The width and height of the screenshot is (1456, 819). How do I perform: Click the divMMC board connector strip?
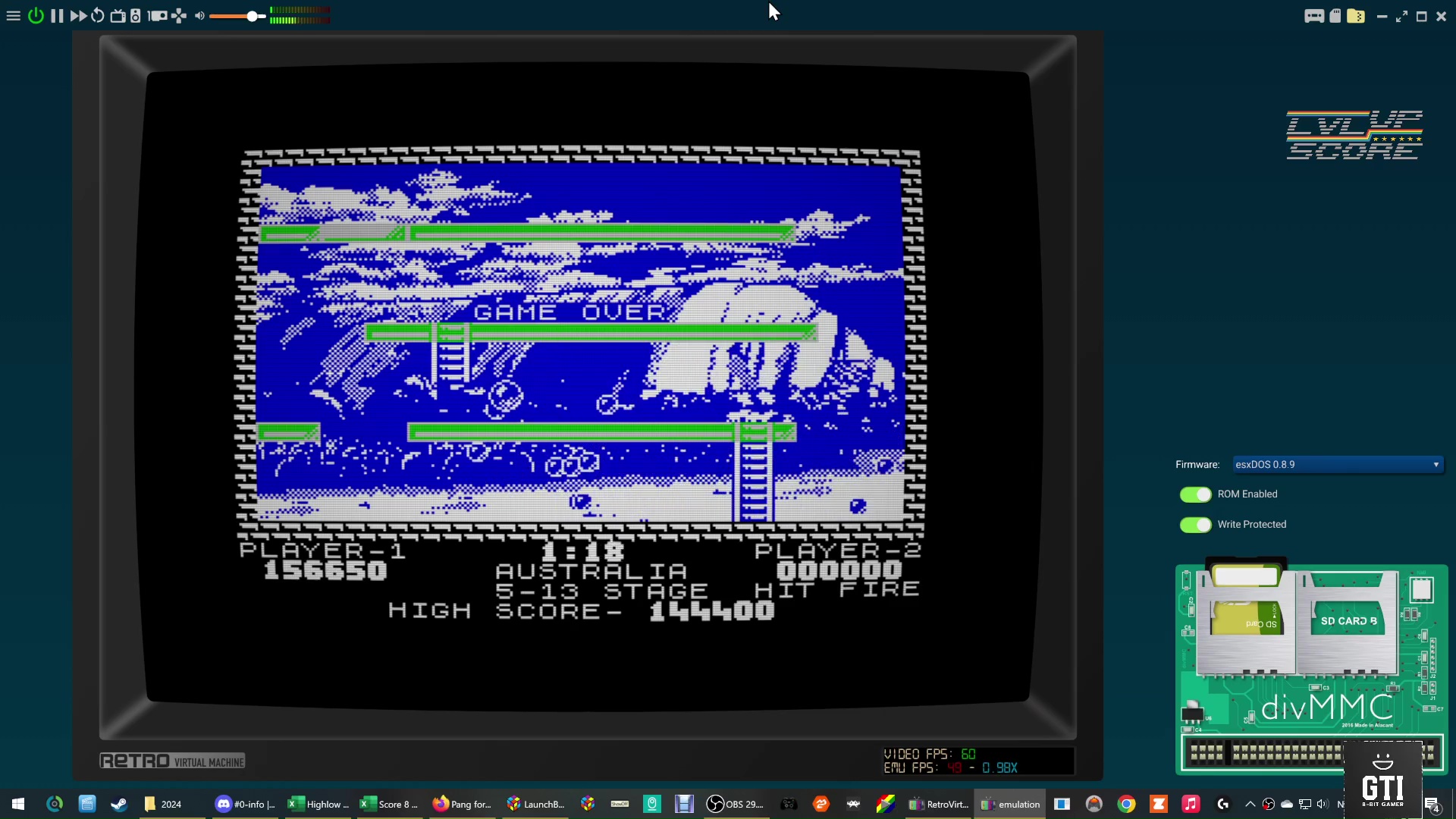pyautogui.click(x=1312, y=752)
